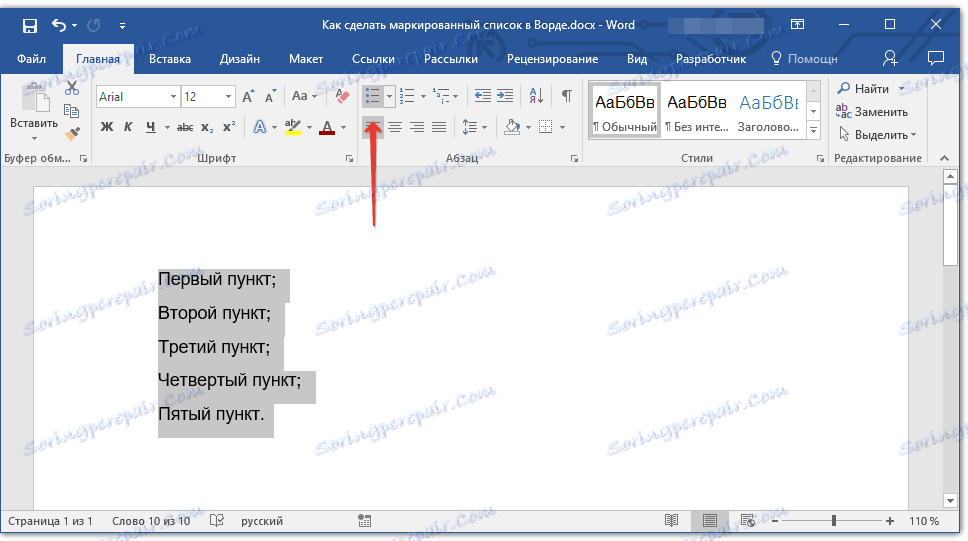The height and width of the screenshot is (541, 968).
Task: Click the multilevel list icon
Action: [441, 96]
